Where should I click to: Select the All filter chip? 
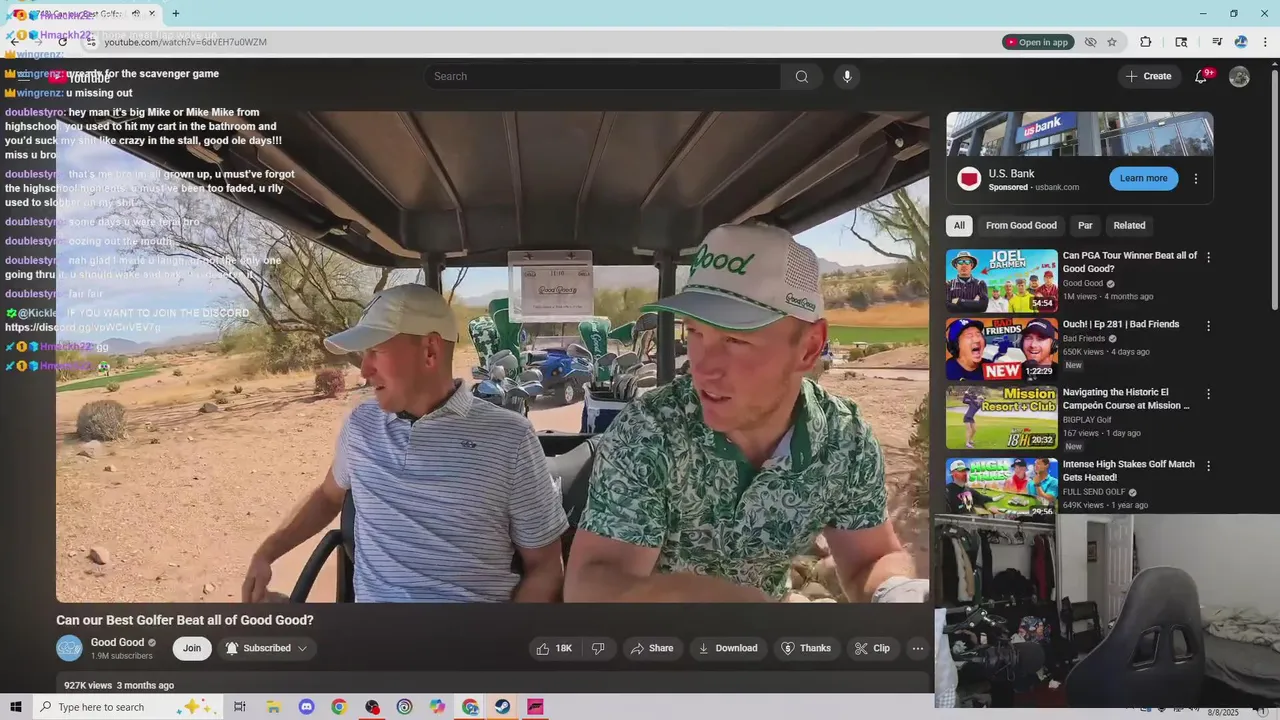point(959,225)
